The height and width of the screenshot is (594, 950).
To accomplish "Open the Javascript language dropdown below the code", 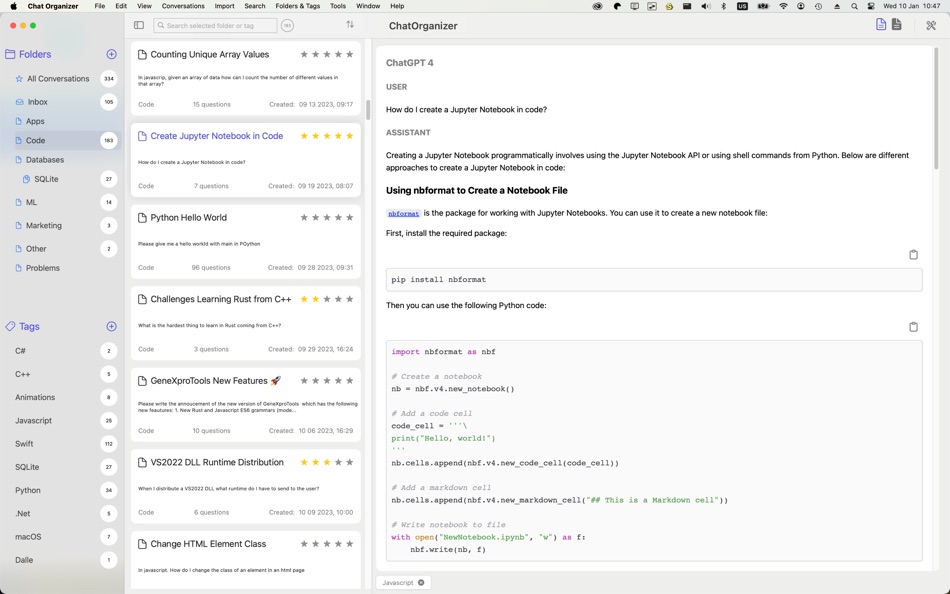I will point(400,582).
